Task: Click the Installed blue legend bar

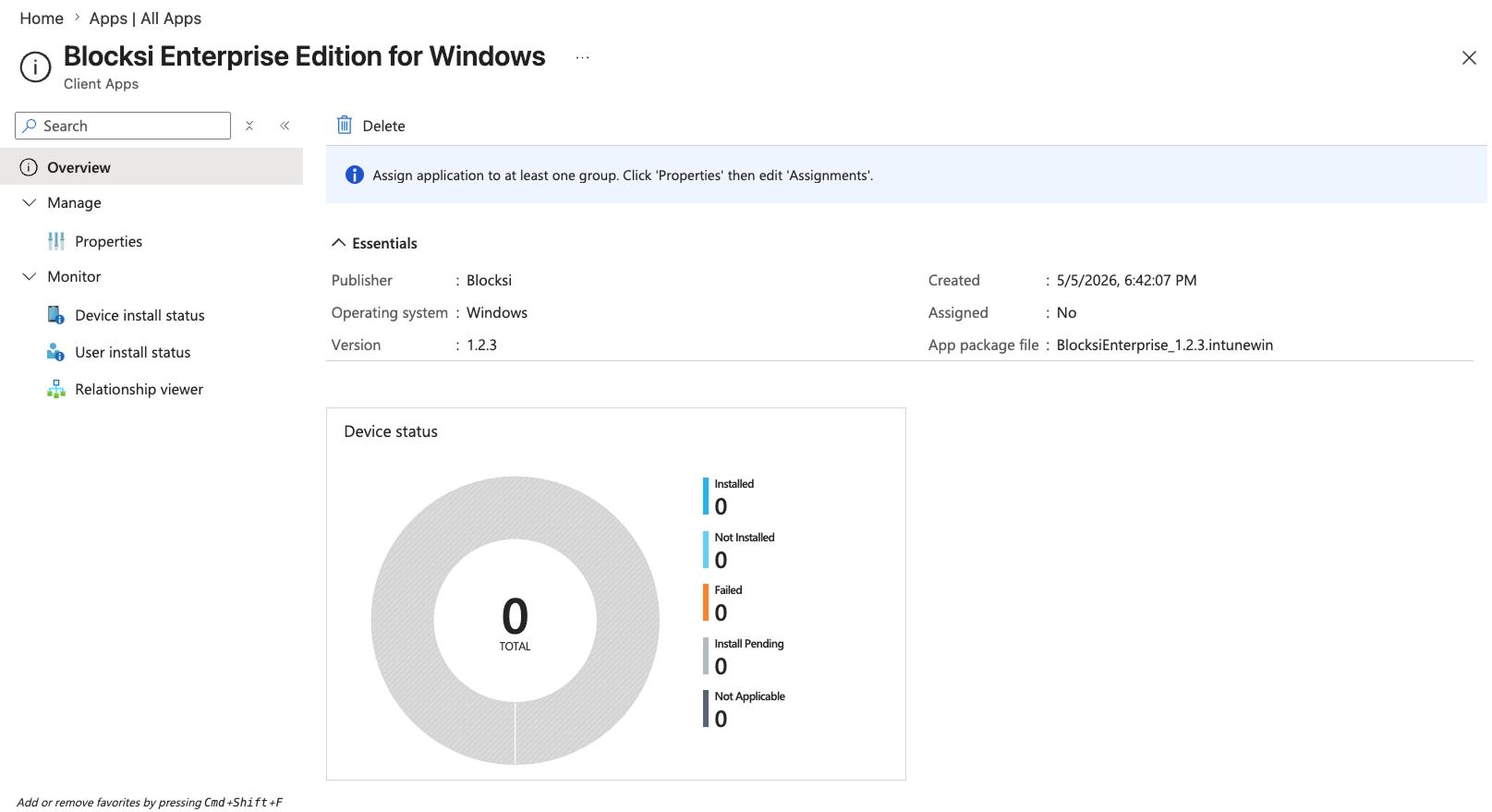Action: (706, 496)
